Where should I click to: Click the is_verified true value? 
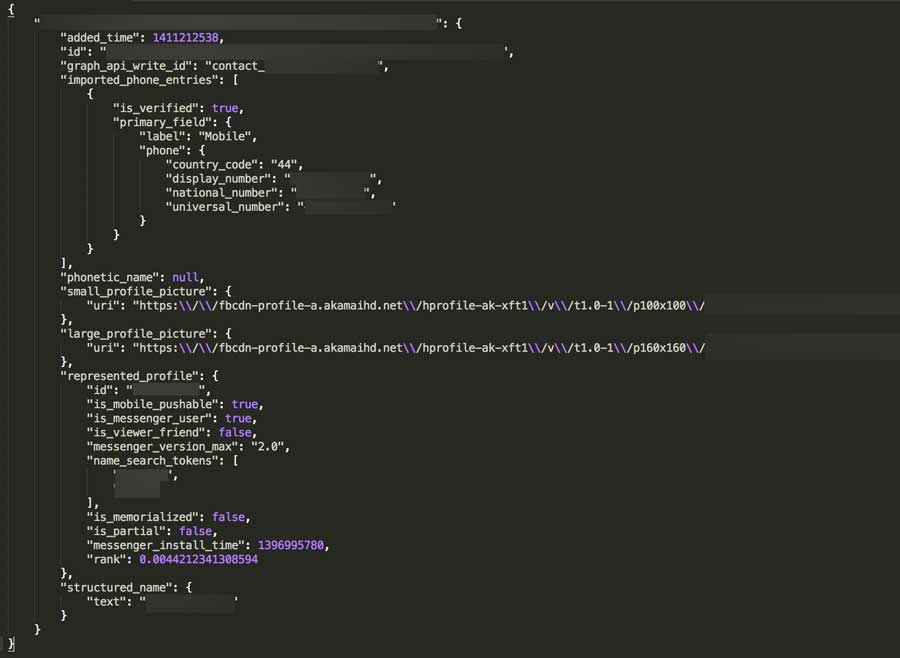click(225, 108)
